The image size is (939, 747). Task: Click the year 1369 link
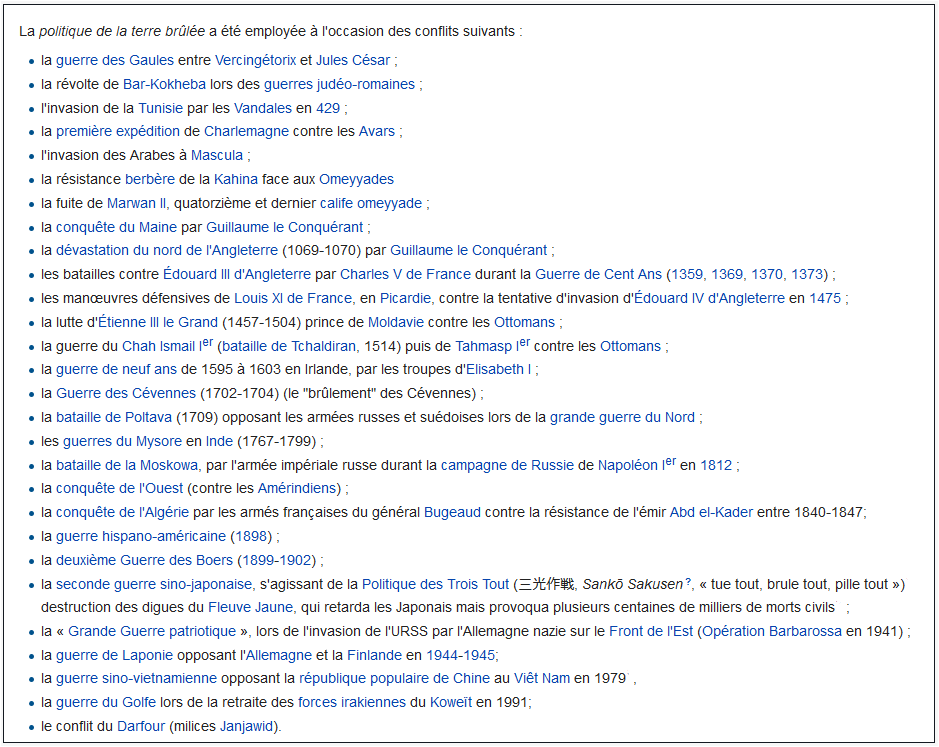pos(727,274)
